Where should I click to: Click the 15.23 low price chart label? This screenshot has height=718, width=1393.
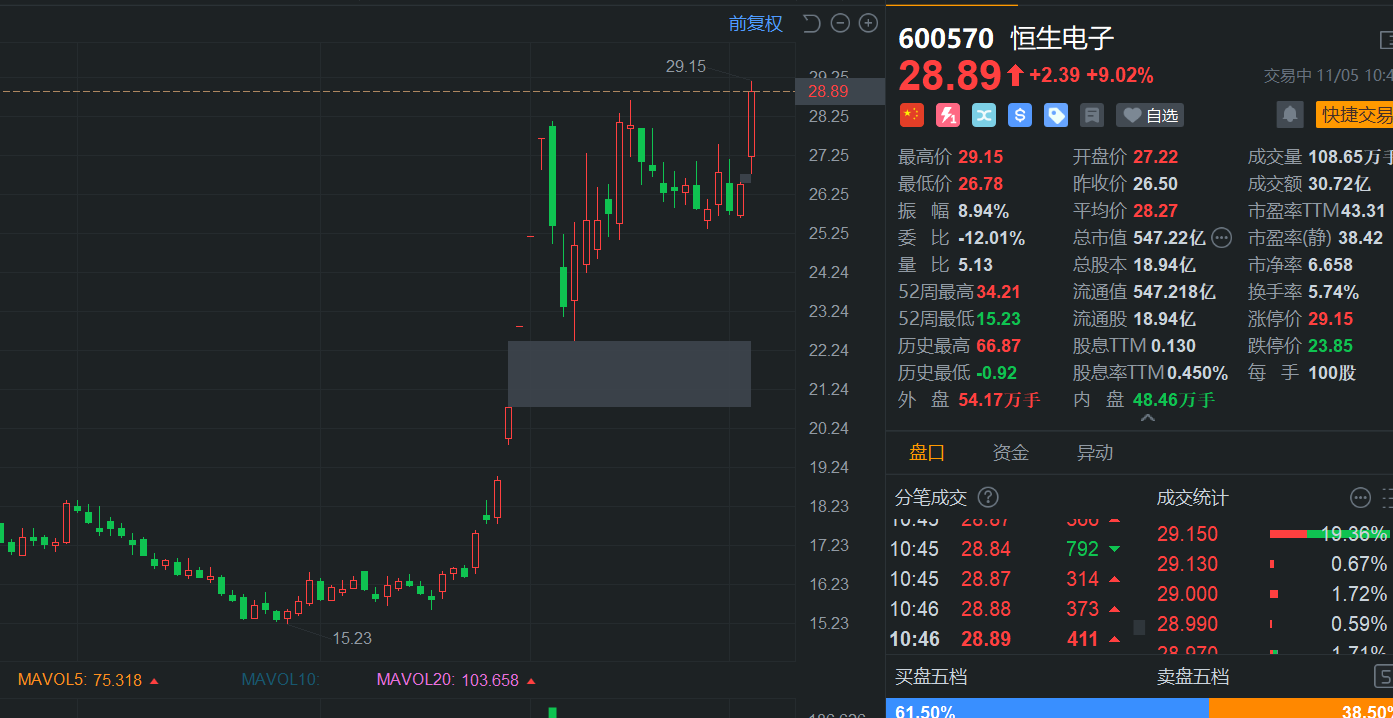point(352,638)
